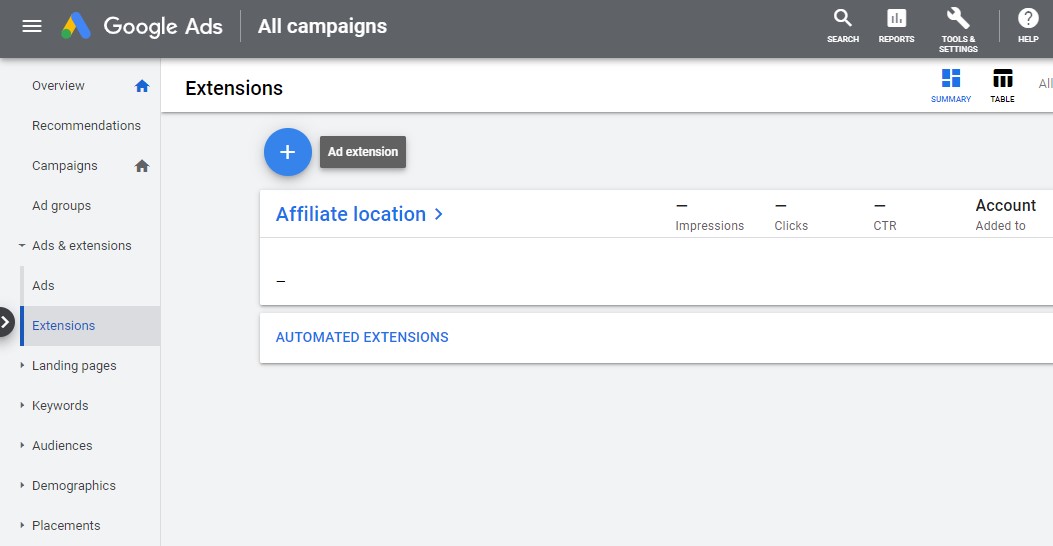This screenshot has height=546, width=1053.
Task: Expand the side panel arrow handle
Action: [x=6, y=322]
